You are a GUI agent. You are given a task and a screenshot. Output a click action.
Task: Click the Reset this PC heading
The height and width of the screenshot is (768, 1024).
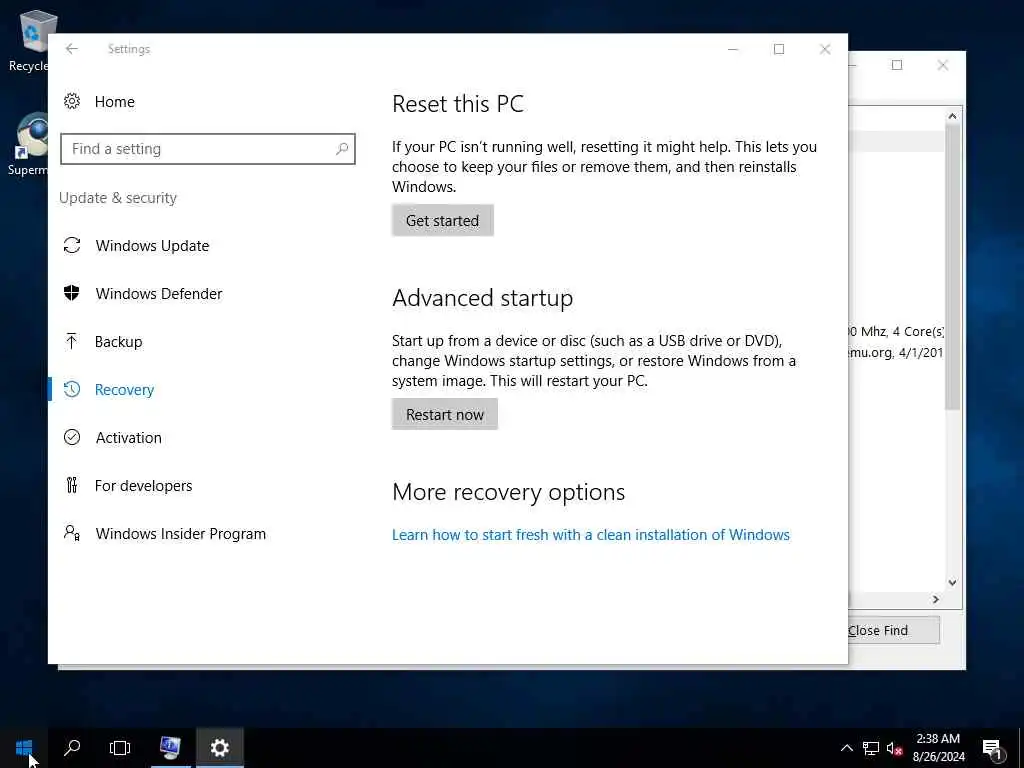[458, 104]
